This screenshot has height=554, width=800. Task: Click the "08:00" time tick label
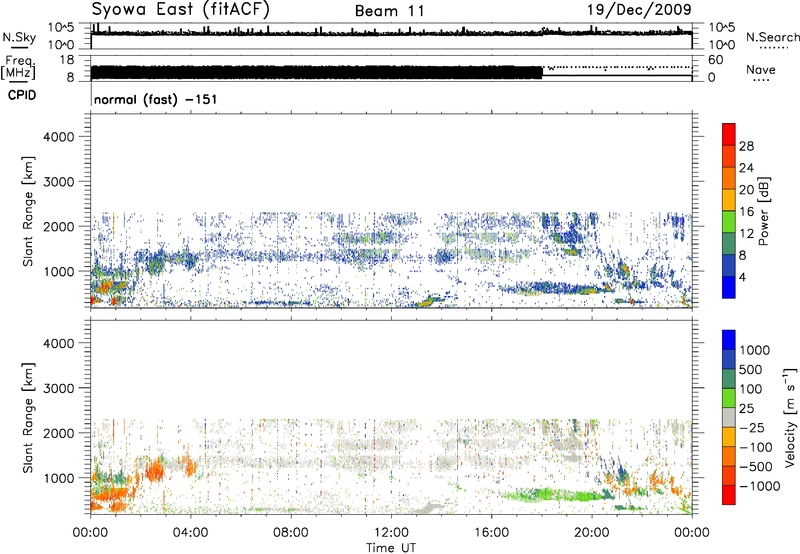[290, 533]
